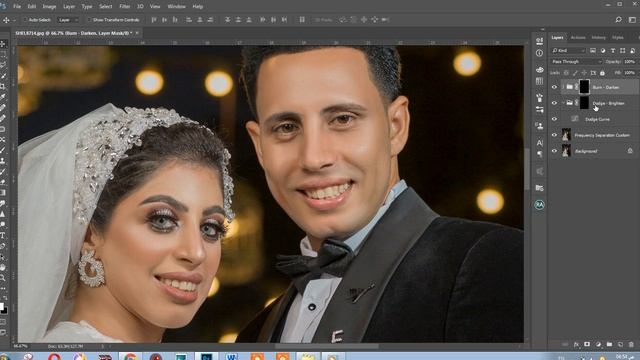The width and height of the screenshot is (640, 360).
Task: Open the Kind filter dropdown
Action: (x=568, y=50)
